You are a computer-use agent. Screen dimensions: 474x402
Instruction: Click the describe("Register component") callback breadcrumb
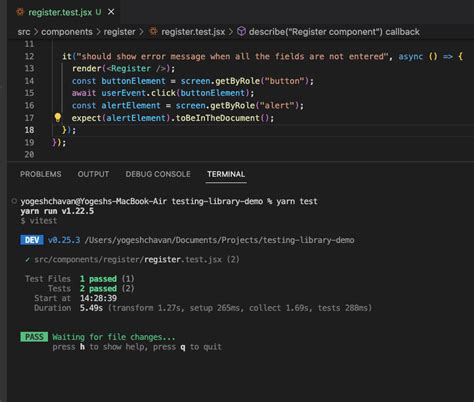334,32
